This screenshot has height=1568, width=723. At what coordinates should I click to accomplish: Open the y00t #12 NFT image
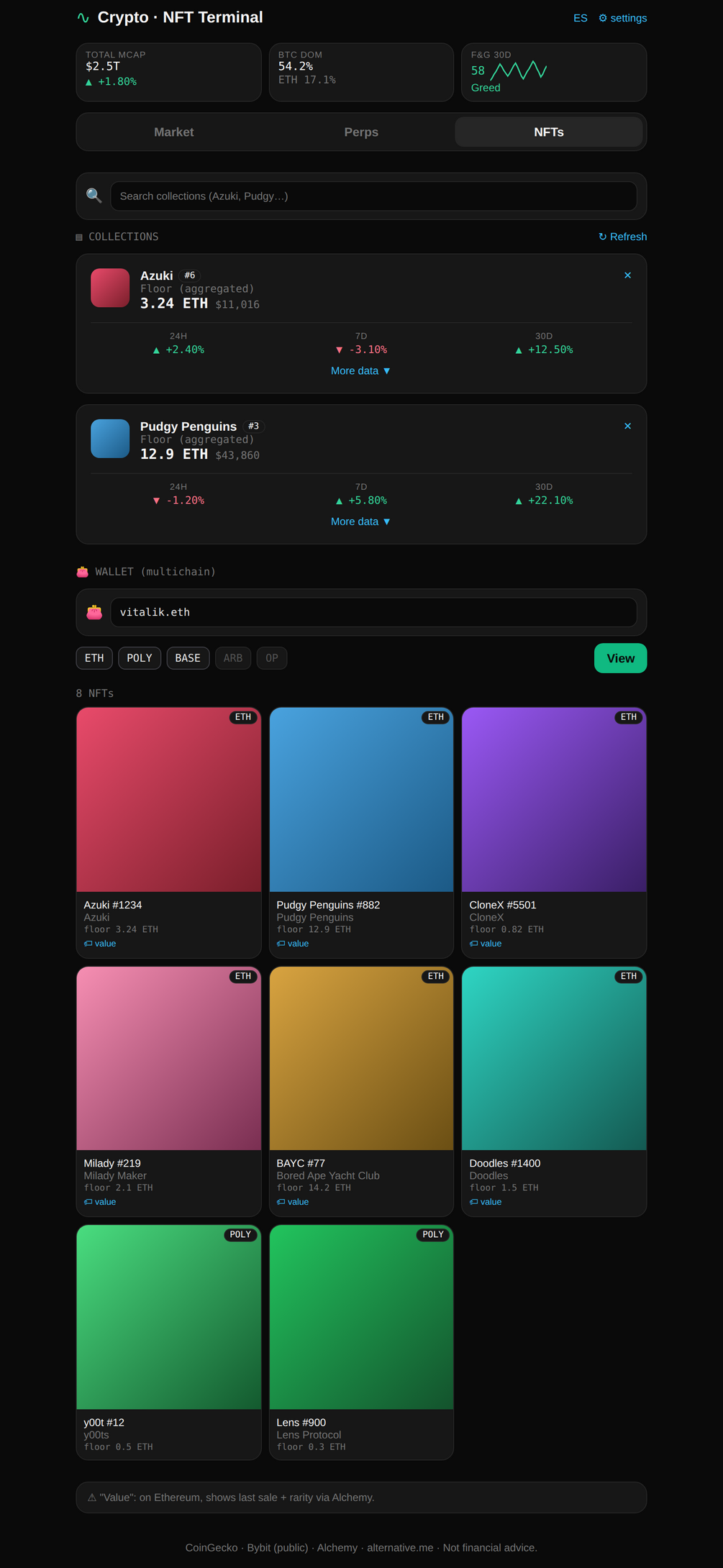168,1318
